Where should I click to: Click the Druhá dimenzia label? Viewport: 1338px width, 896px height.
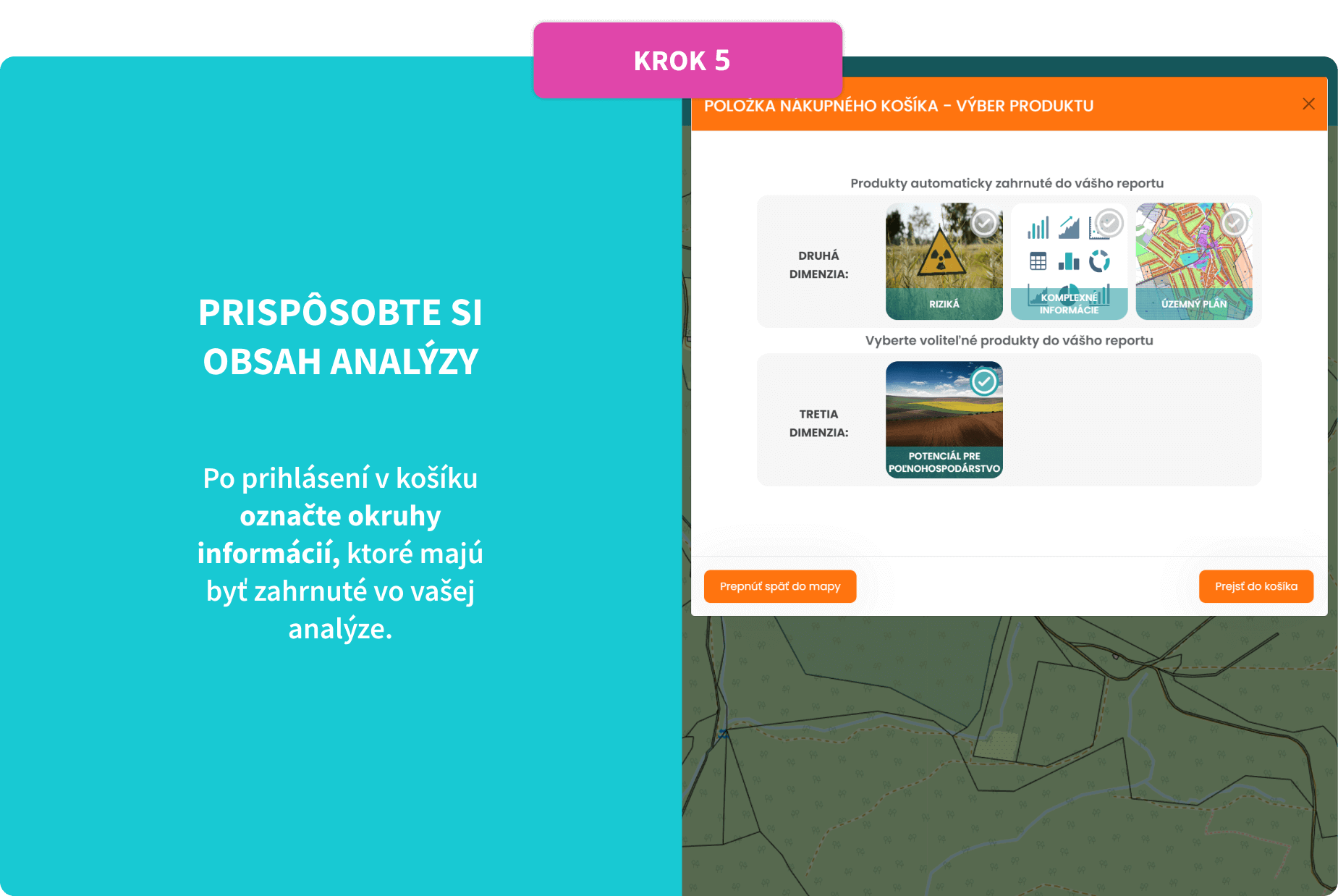(818, 265)
